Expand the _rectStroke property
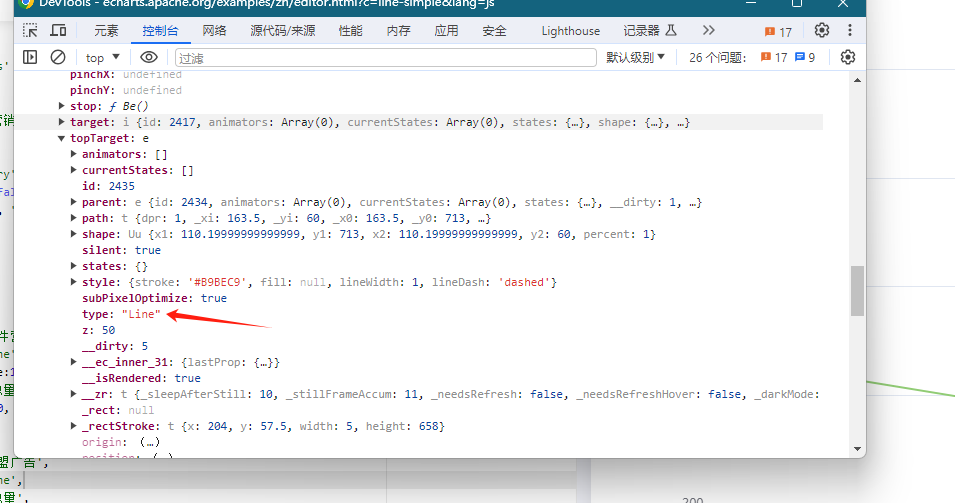 pyautogui.click(x=75, y=426)
